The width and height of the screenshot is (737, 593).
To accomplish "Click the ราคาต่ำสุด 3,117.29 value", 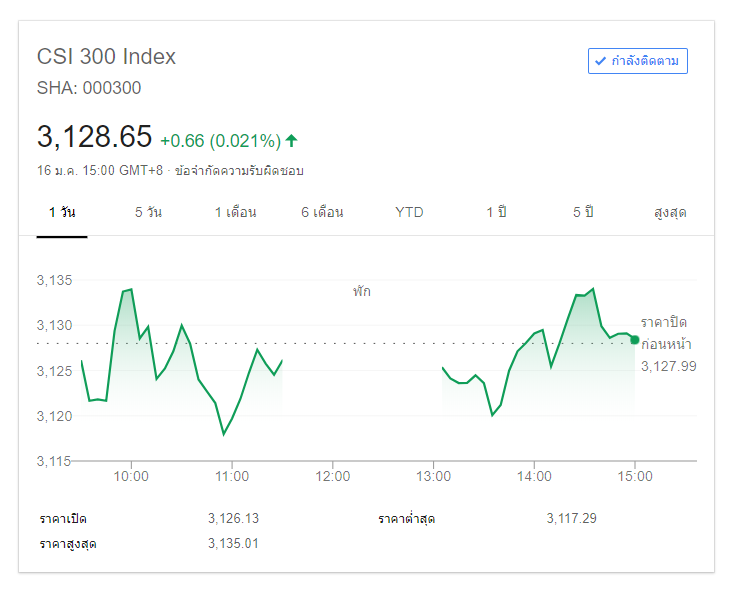I will point(572,518).
